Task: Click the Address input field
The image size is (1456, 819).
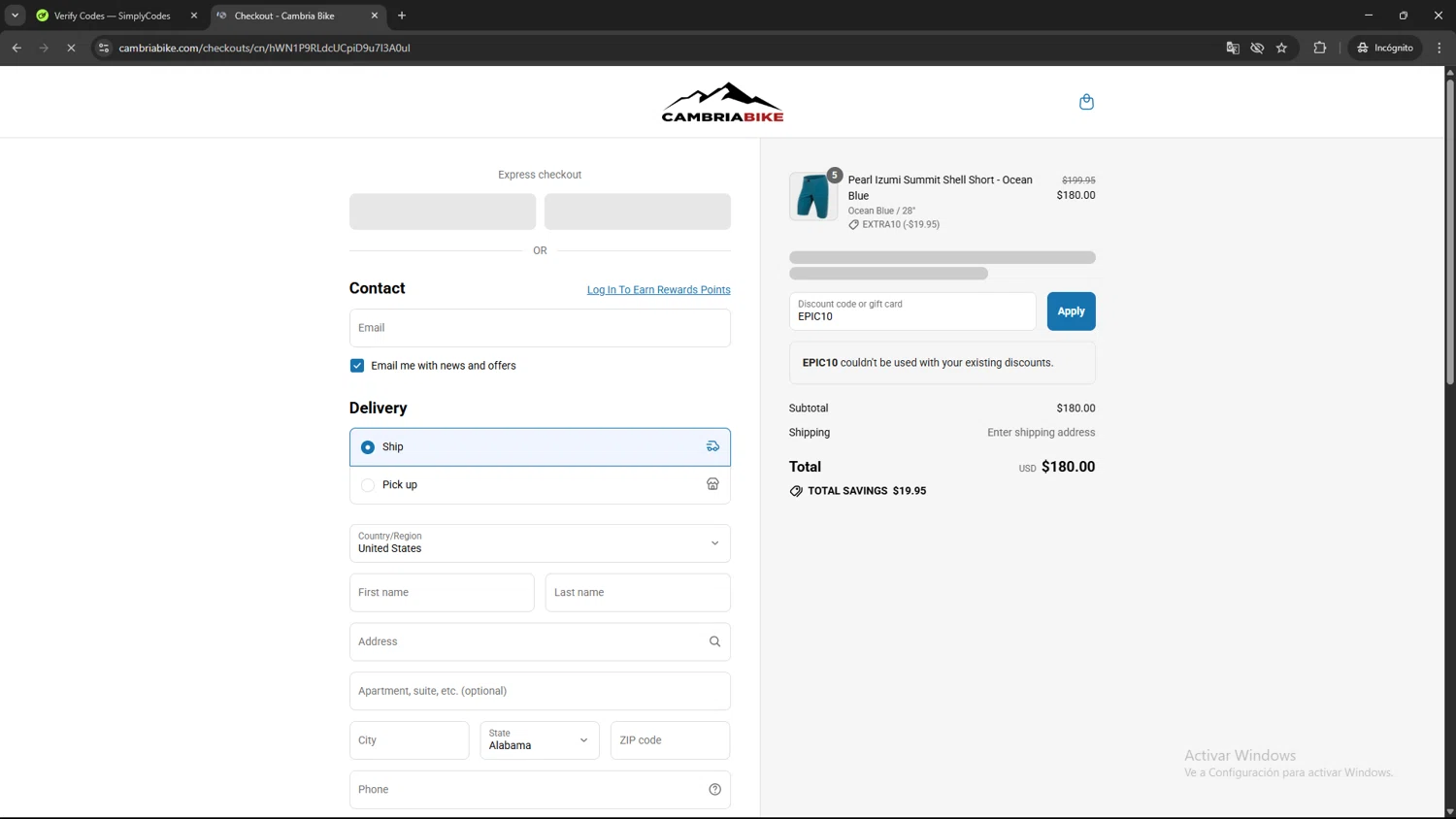Action: [x=540, y=641]
